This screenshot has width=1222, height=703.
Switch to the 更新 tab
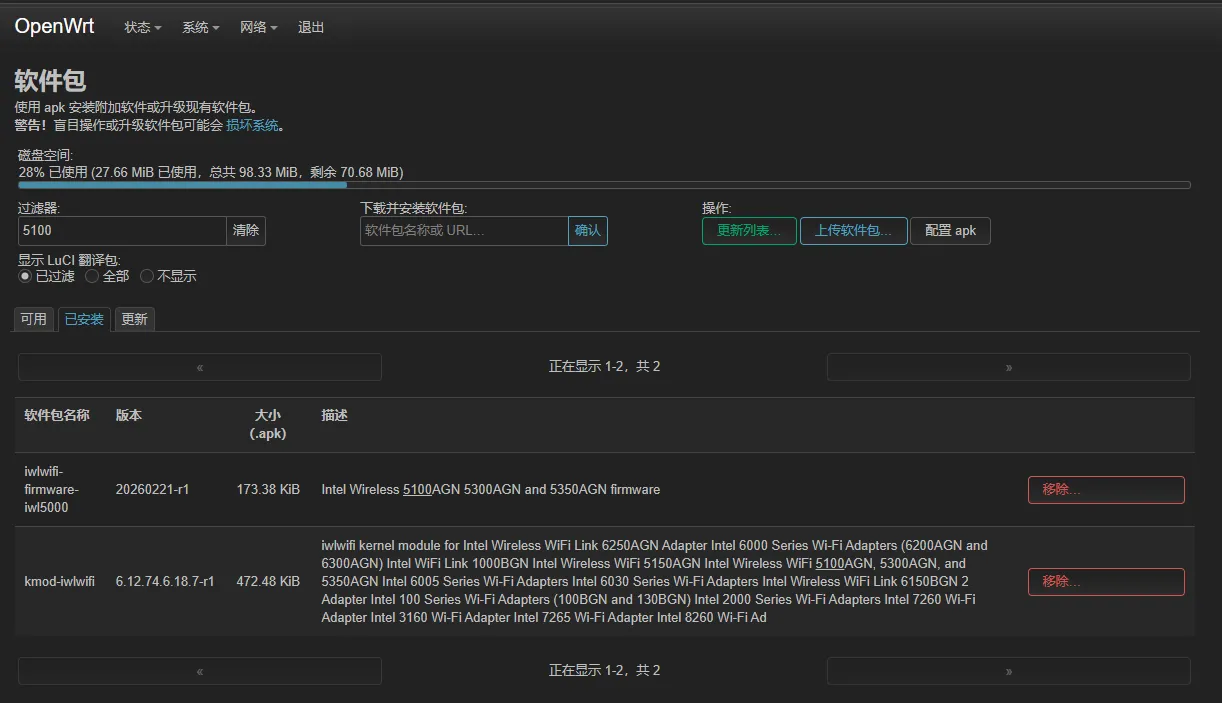134,319
